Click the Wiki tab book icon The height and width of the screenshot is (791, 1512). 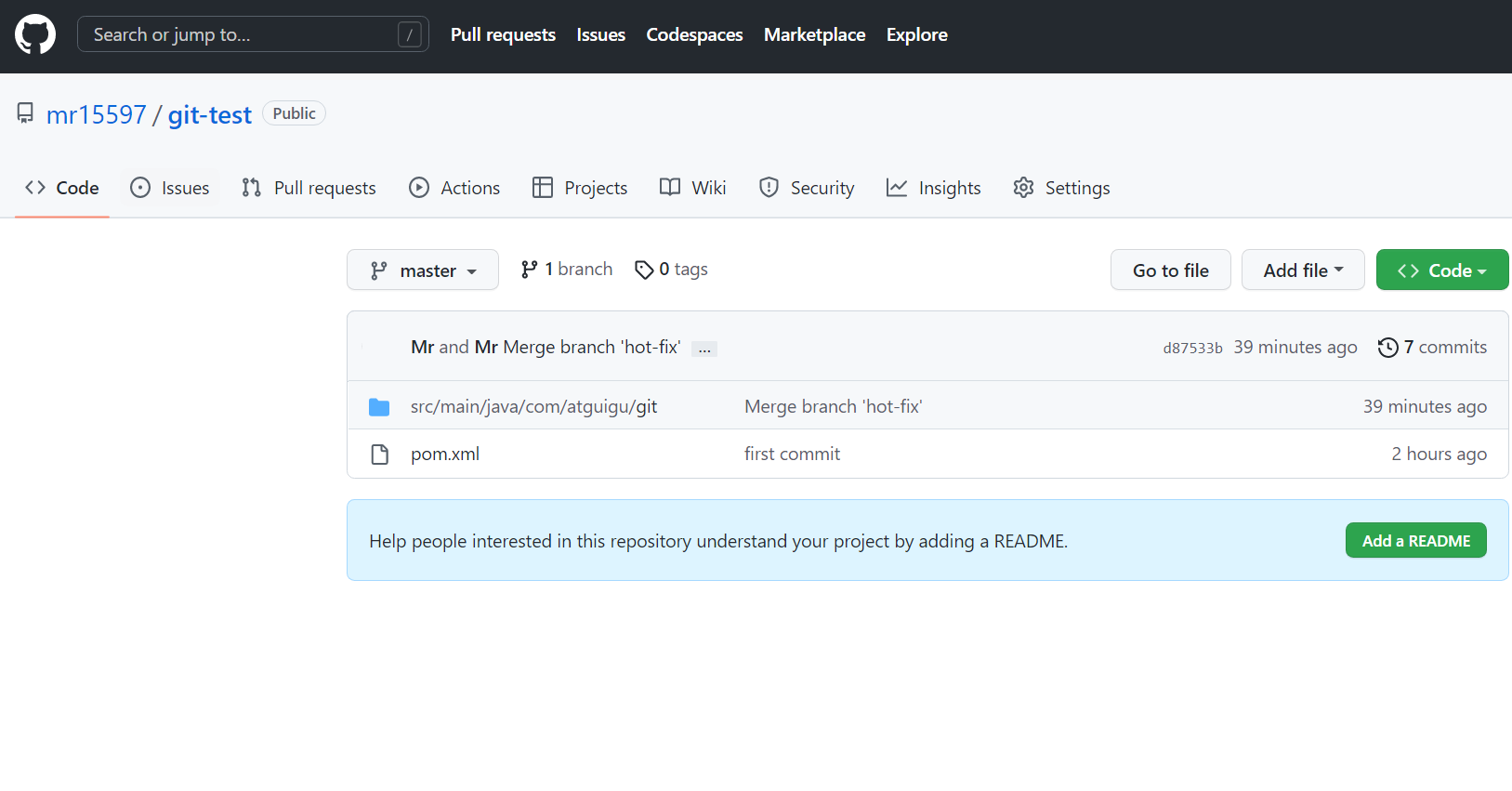[670, 188]
